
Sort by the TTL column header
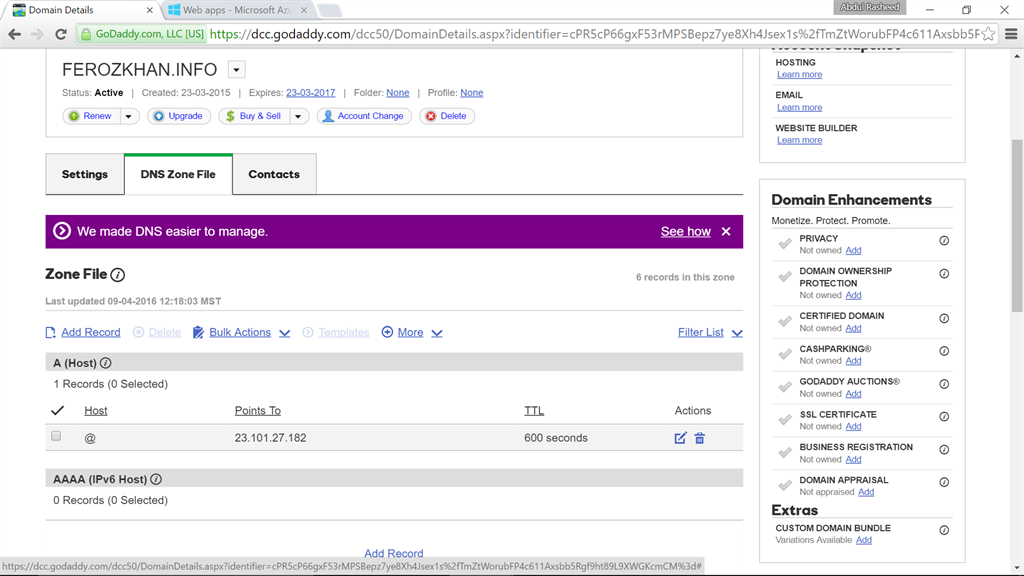point(534,411)
